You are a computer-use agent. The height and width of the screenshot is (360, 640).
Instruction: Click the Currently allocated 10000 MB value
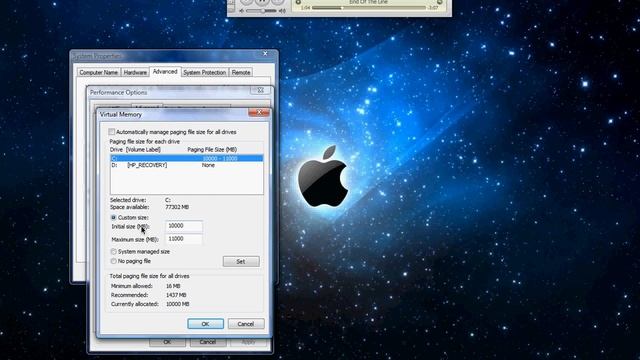coord(178,304)
